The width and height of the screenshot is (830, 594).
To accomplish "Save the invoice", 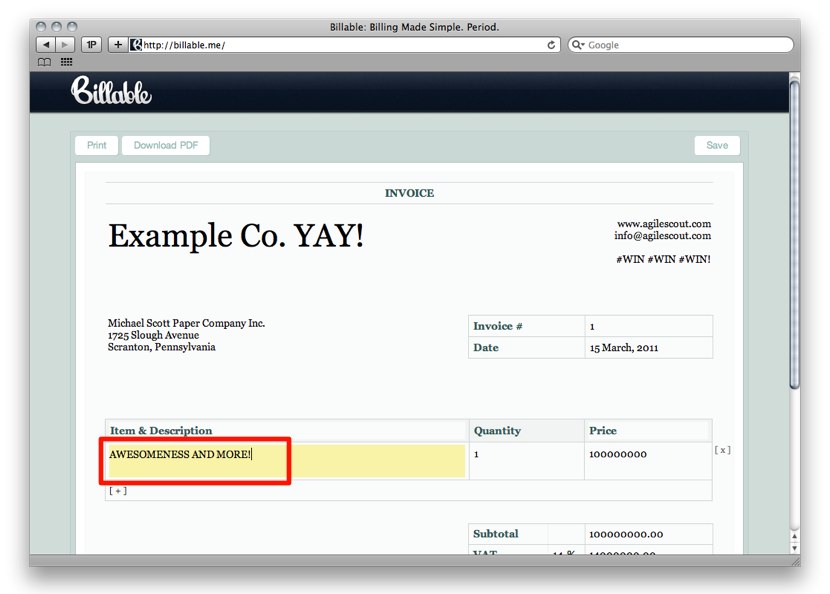I will tap(717, 145).
